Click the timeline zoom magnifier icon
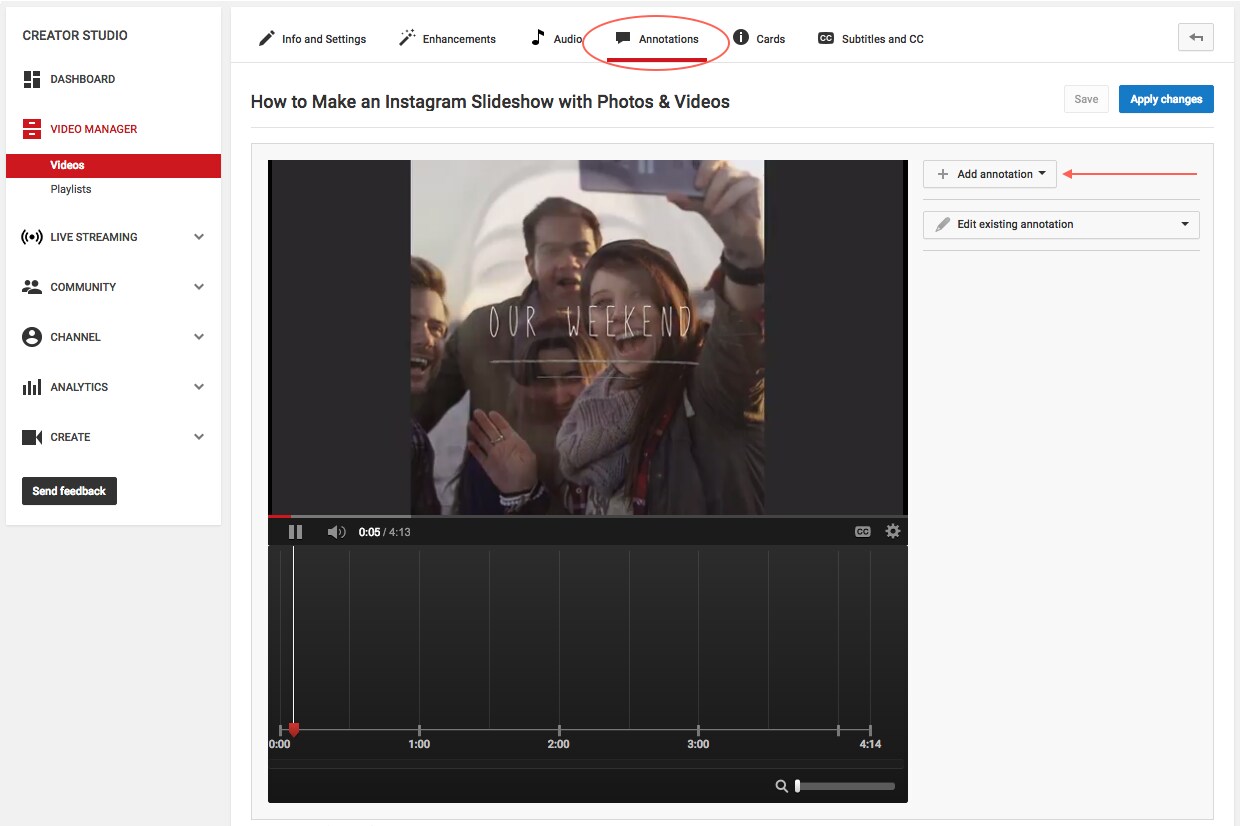 [782, 786]
